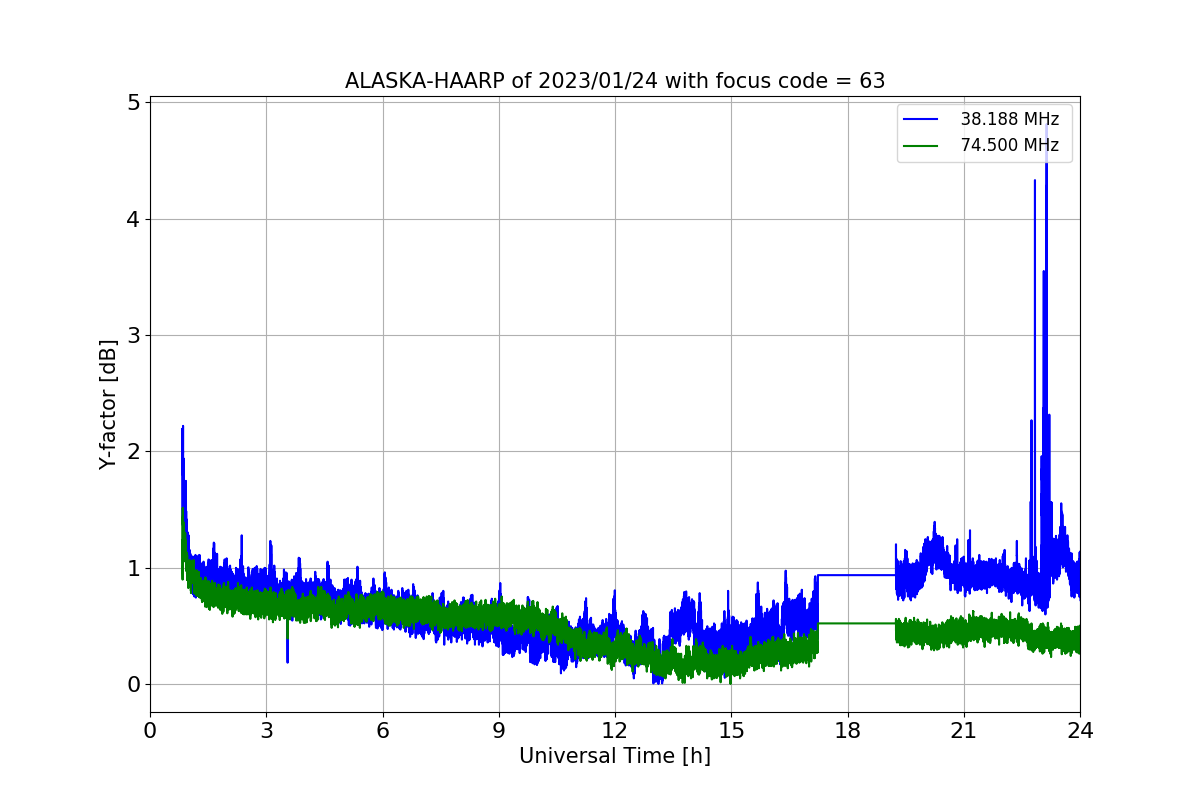The height and width of the screenshot is (800, 1200).
Task: Click the green line sample in legend
Action: pos(921,145)
